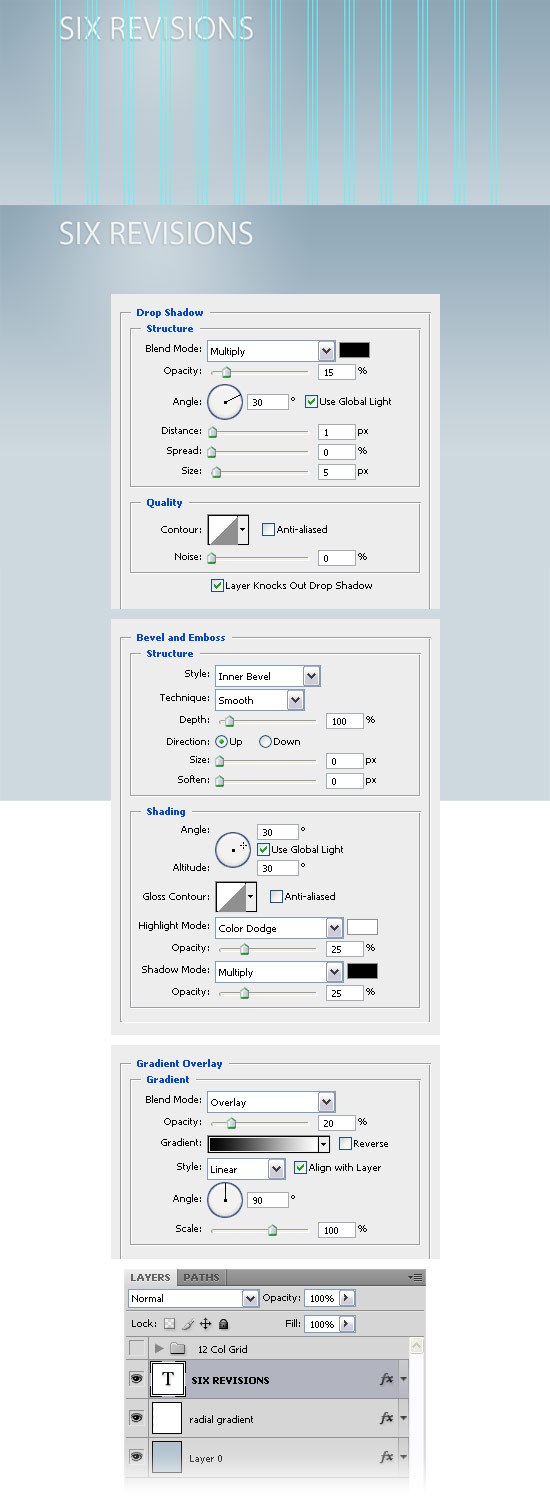Click the Gradient Scale slider handle
This screenshot has width=550, height=1500.
272,1230
